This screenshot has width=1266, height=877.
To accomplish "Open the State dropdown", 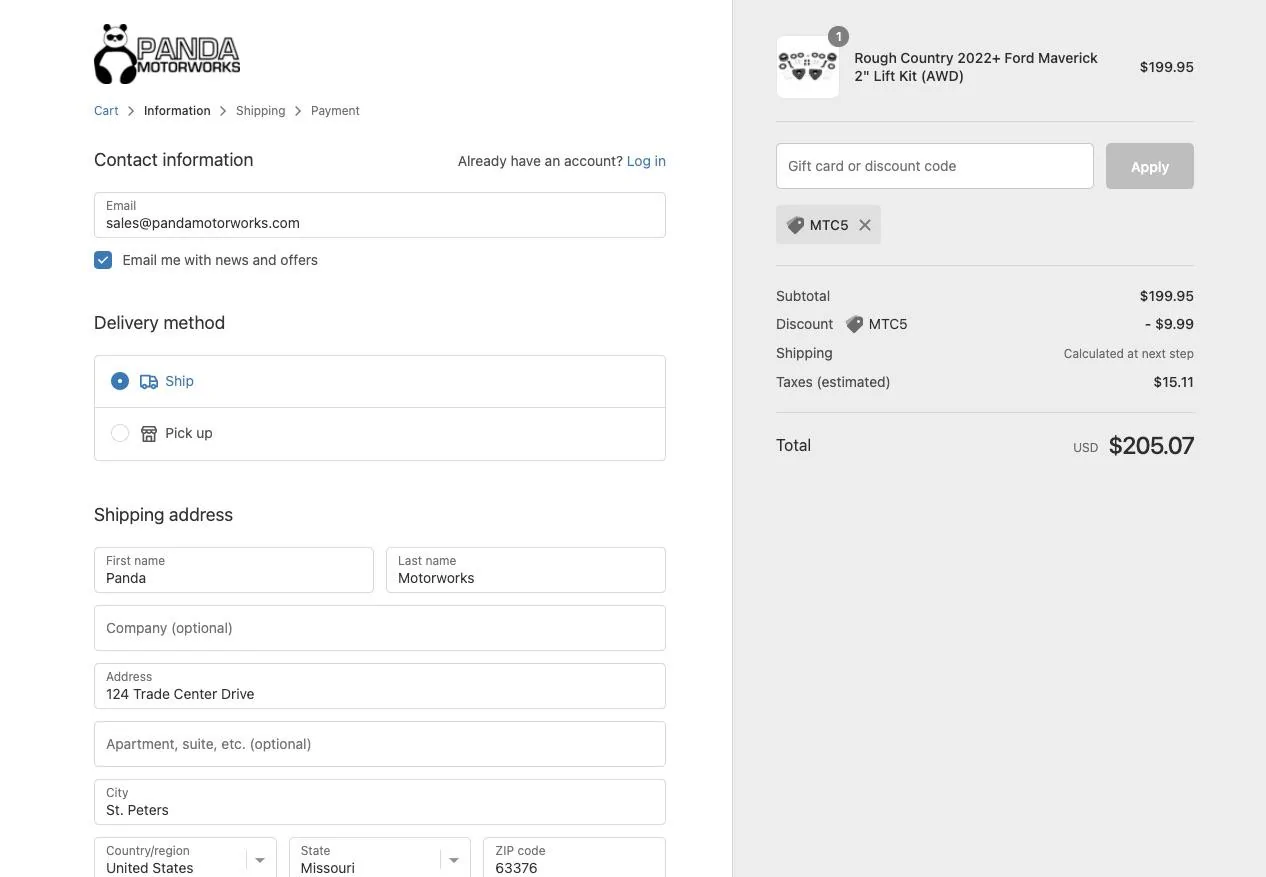I will click(380, 859).
